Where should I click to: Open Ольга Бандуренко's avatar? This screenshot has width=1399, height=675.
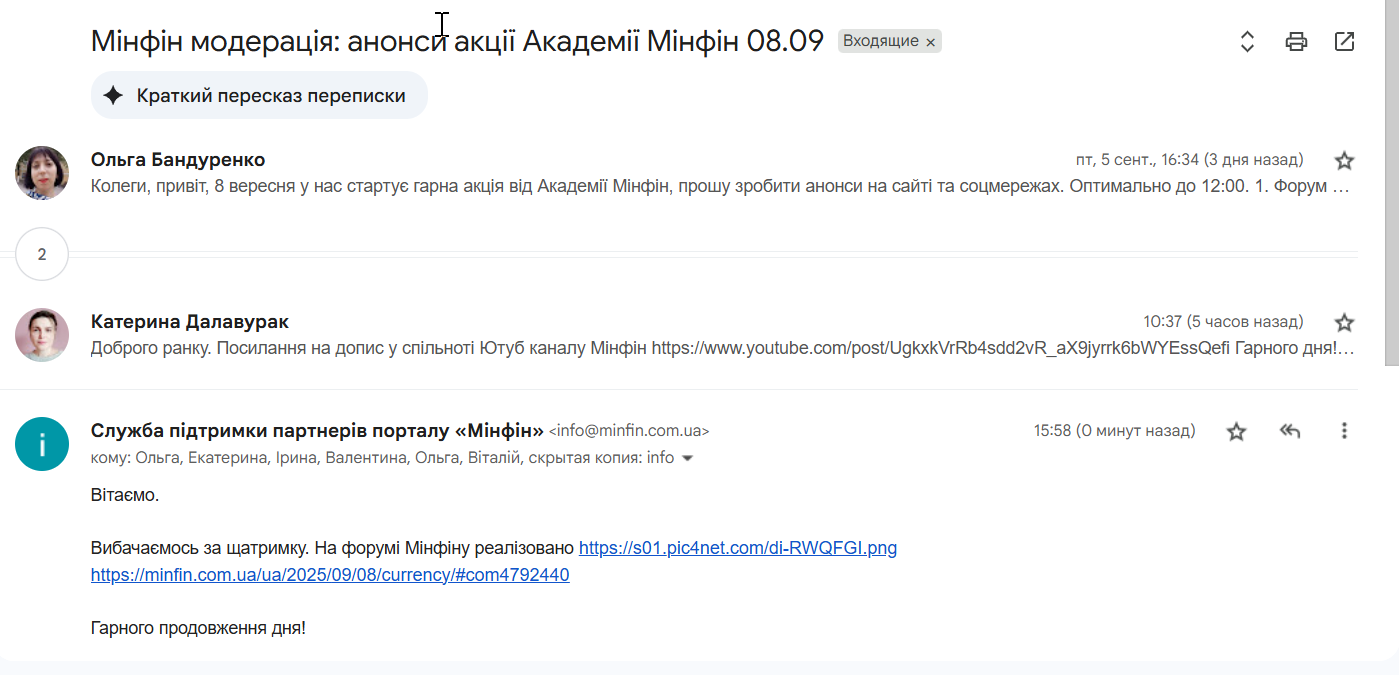(x=42, y=173)
